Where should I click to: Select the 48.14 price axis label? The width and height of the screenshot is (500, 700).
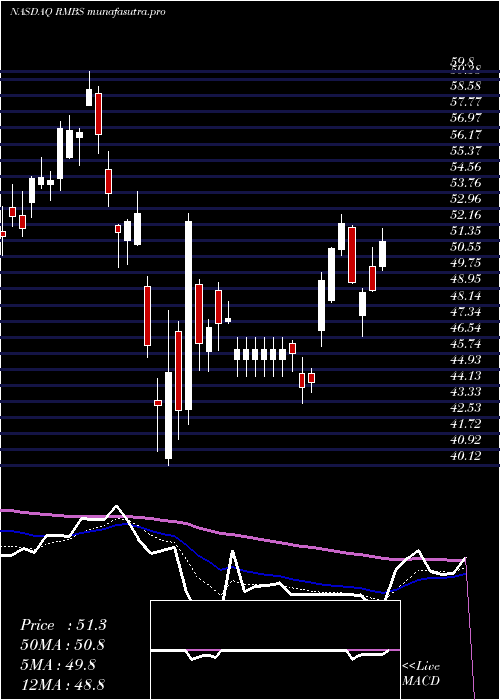(x=464, y=296)
